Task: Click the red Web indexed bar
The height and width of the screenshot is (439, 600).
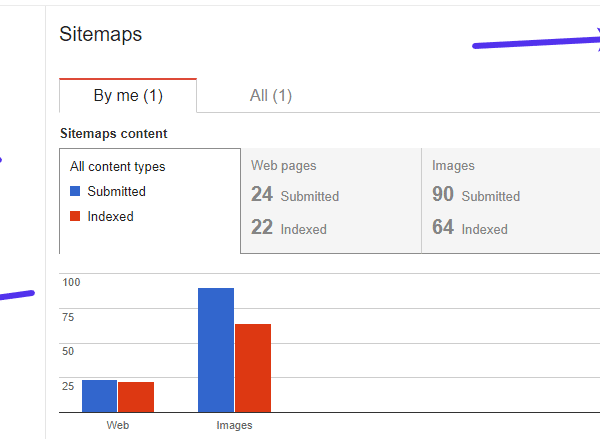Action: 136,397
